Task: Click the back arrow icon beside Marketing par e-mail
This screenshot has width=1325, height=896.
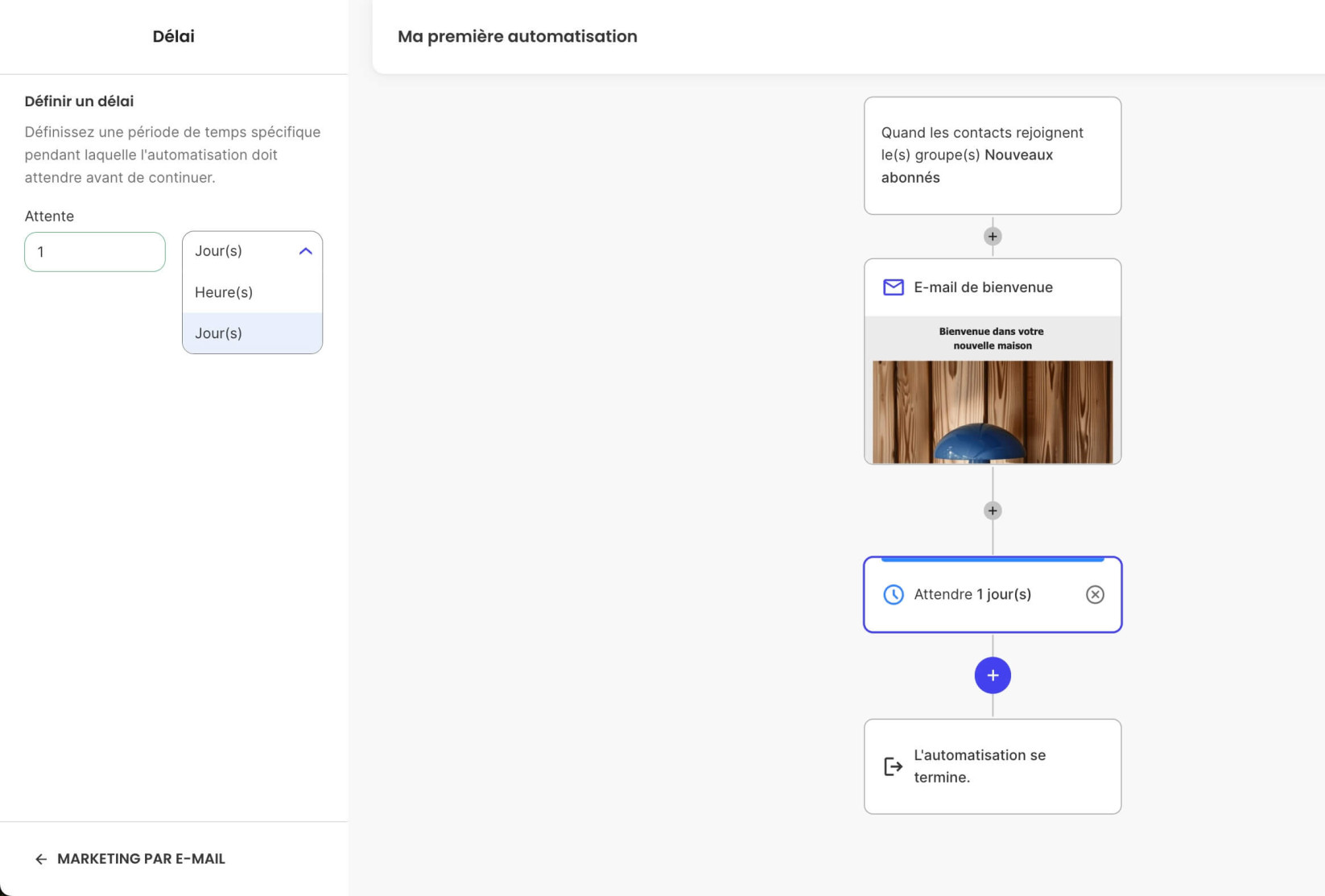Action: [x=41, y=859]
